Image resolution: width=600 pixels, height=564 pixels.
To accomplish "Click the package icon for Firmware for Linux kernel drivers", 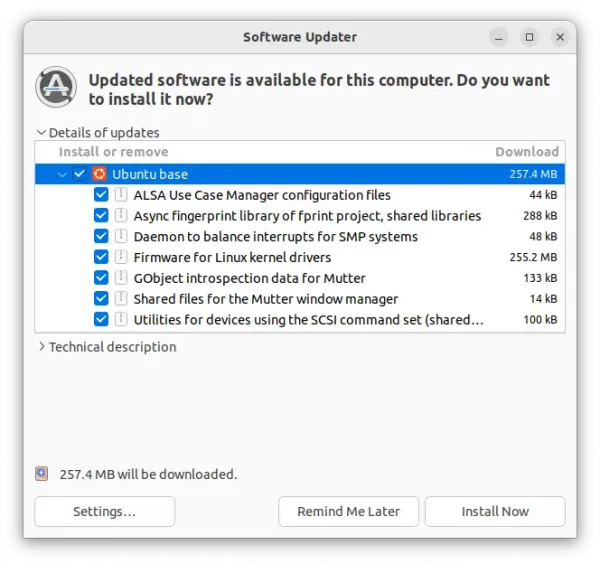I will (121, 257).
